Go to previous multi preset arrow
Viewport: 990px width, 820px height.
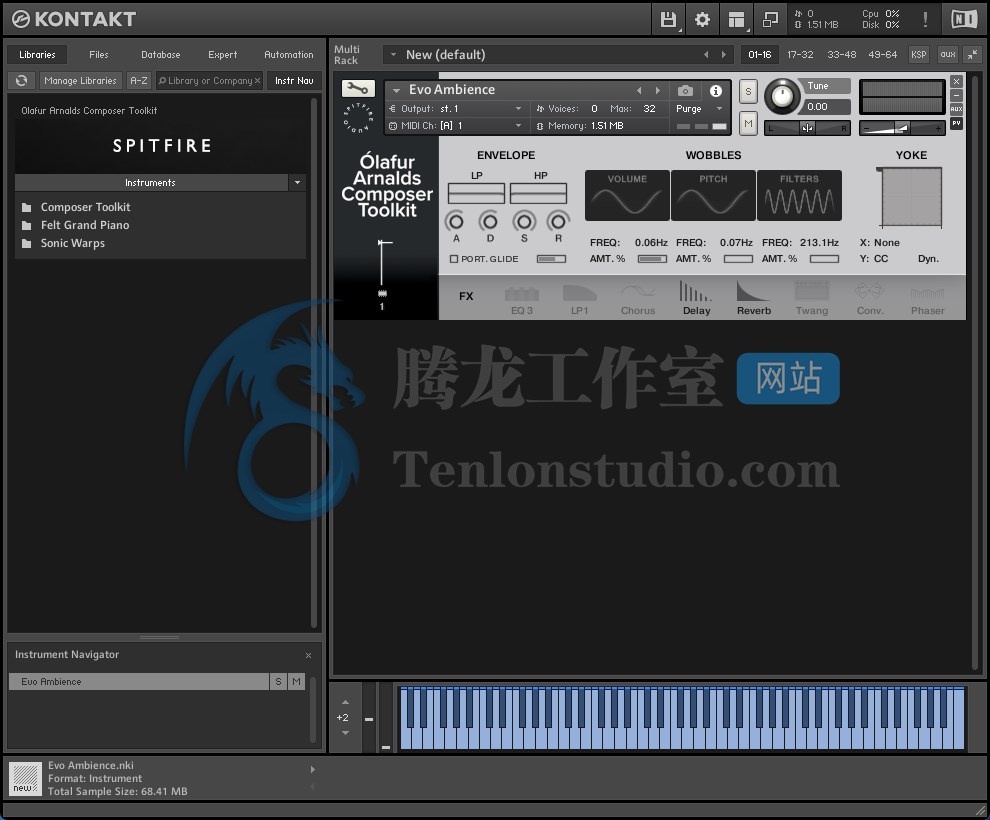[x=706, y=55]
